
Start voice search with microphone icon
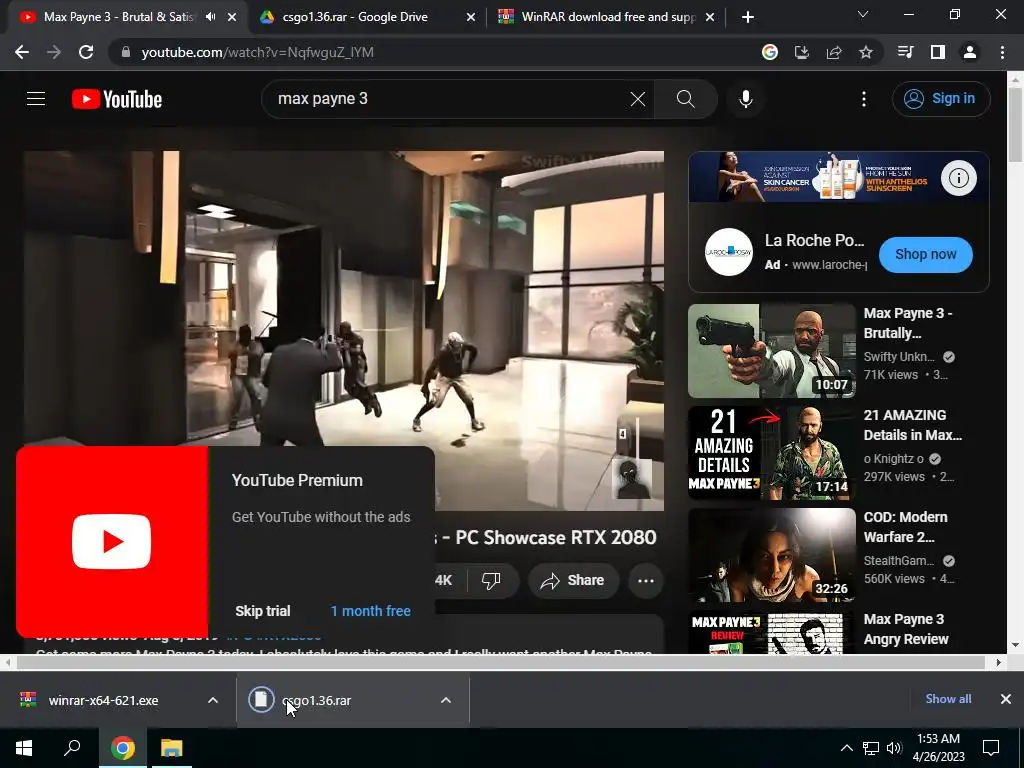coord(746,99)
